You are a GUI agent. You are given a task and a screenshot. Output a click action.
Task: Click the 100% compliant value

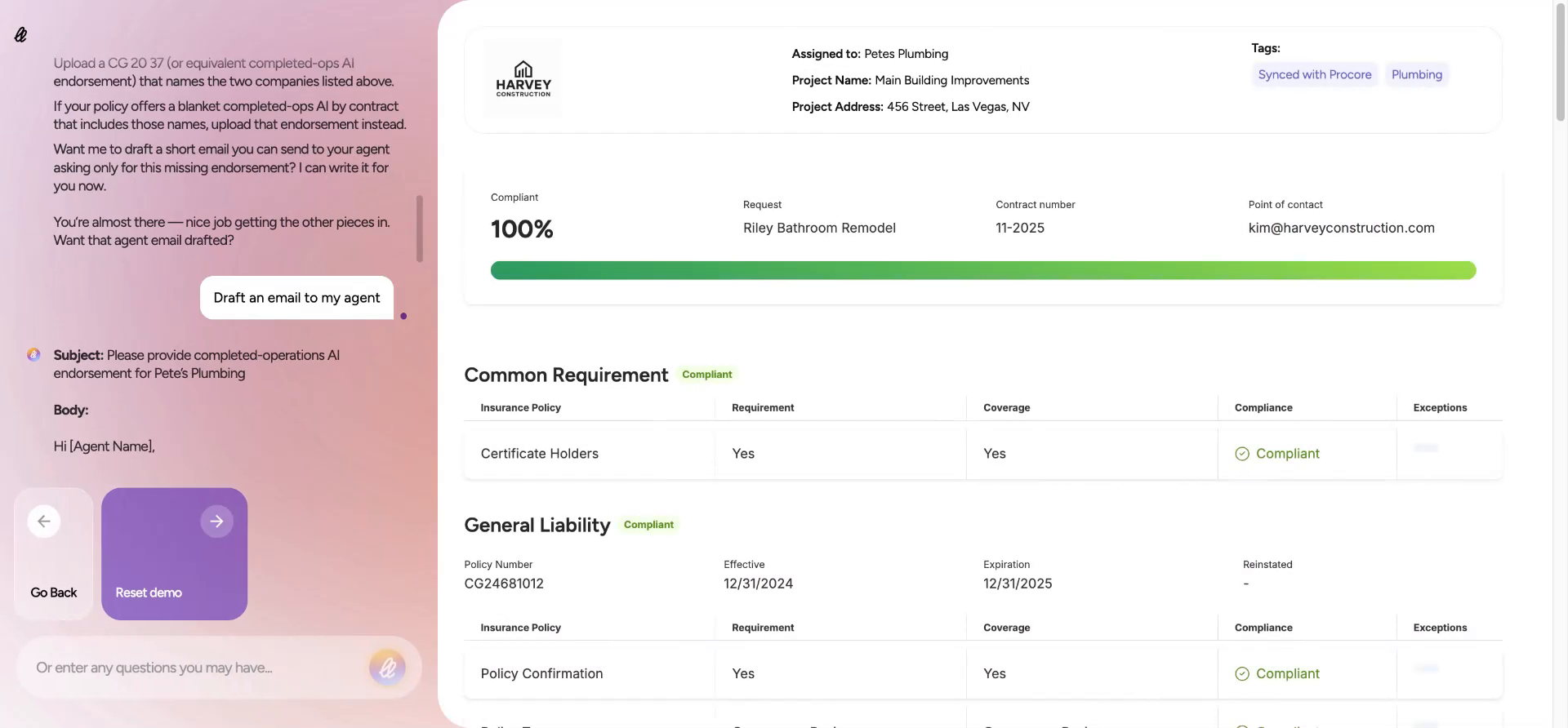coord(522,229)
